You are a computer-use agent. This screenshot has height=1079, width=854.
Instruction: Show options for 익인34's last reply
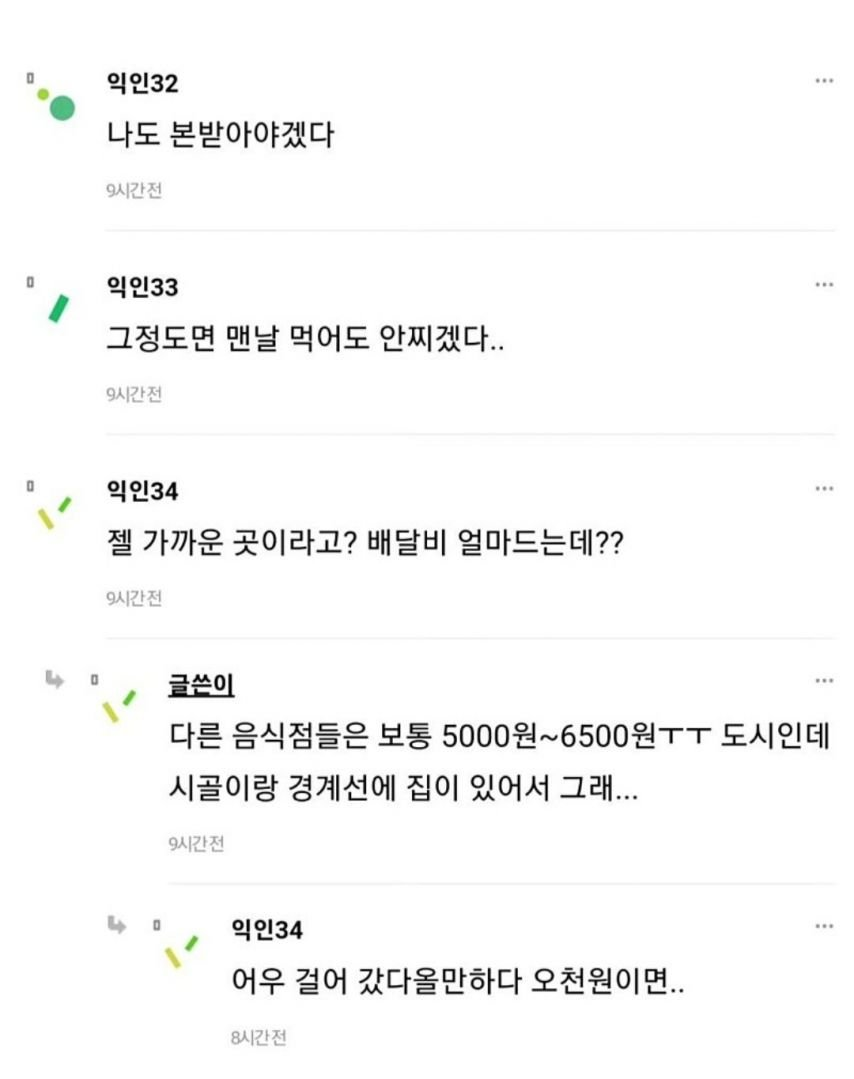824,927
